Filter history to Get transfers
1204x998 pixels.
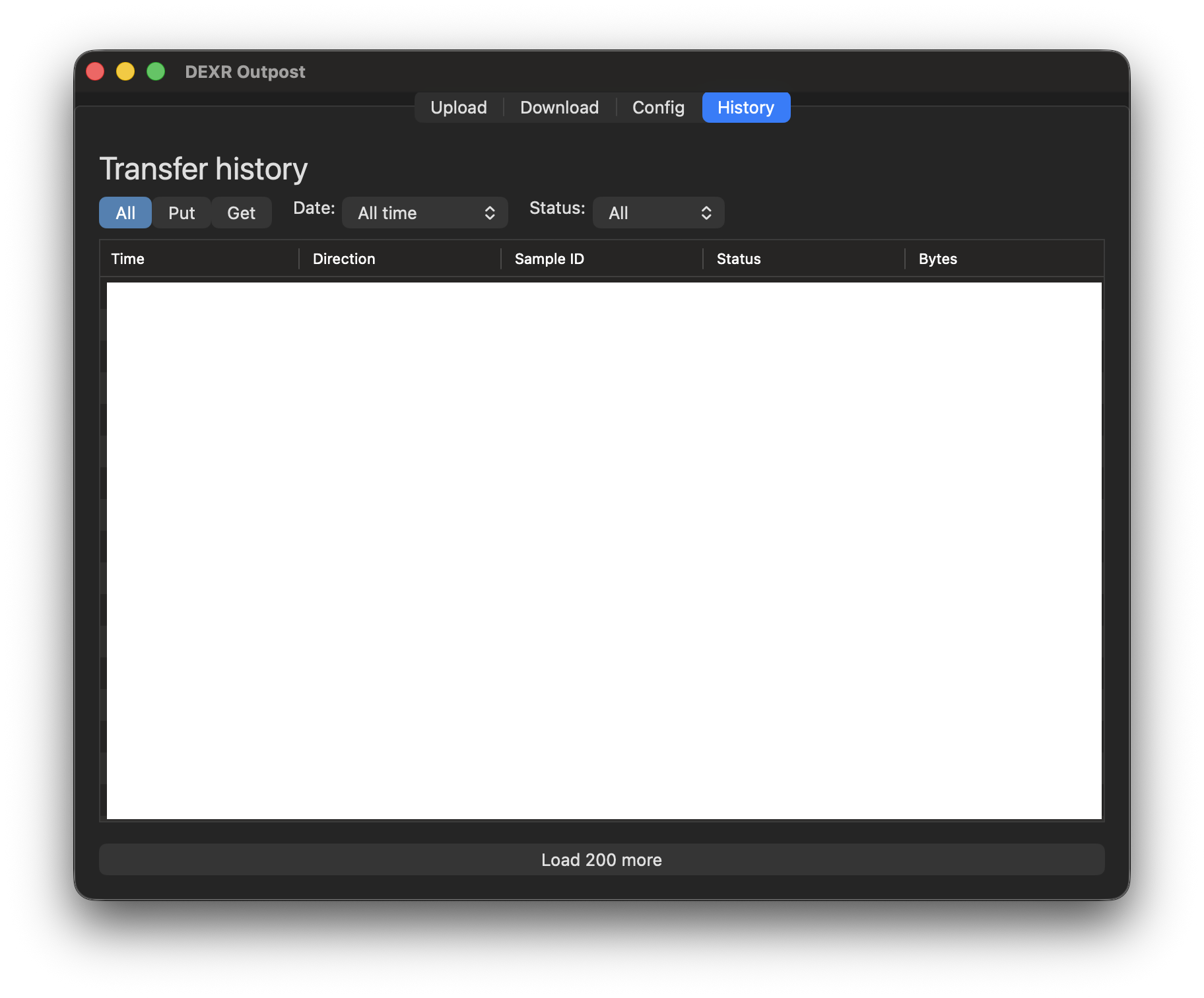[241, 213]
